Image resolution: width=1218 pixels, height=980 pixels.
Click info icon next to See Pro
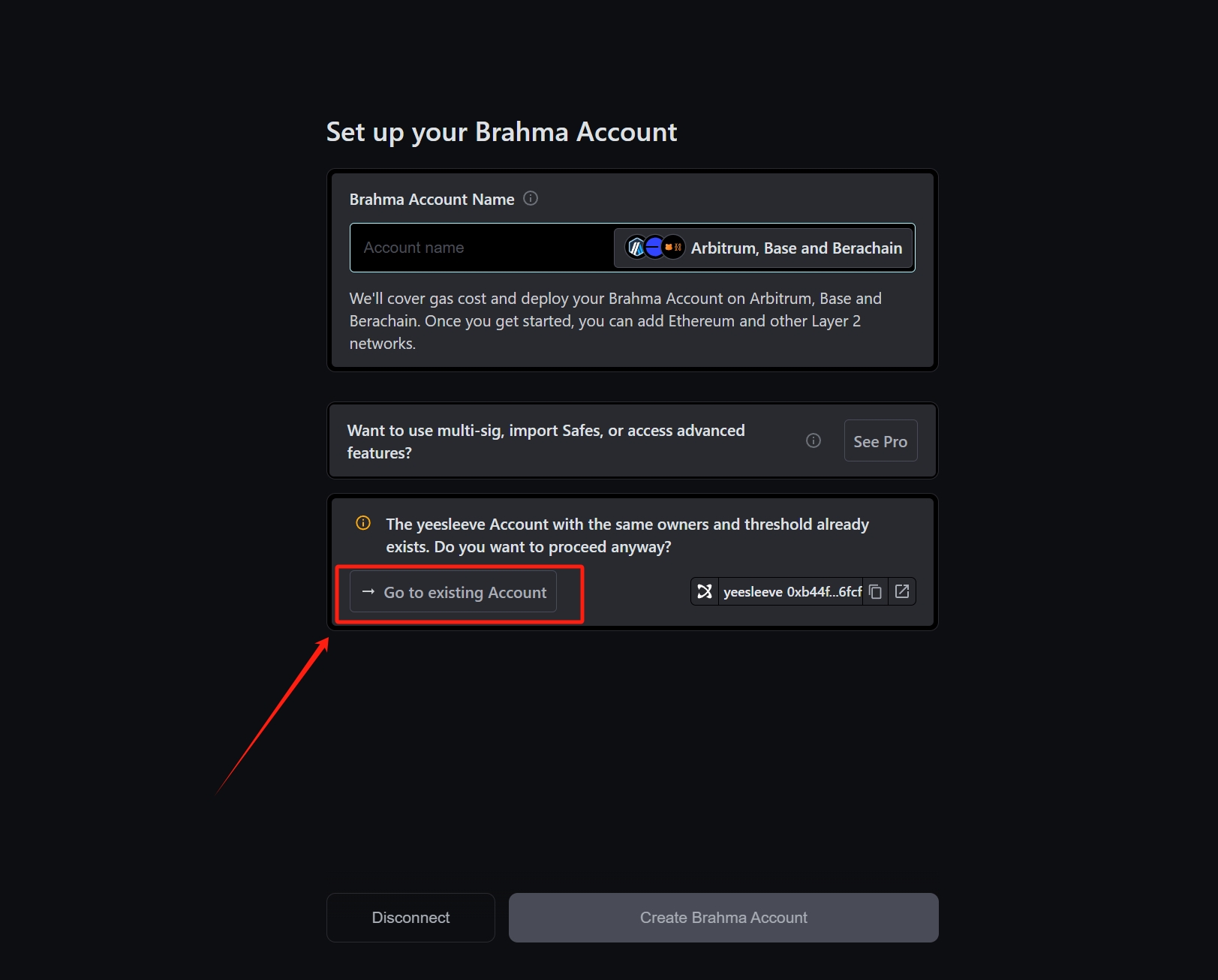814,440
